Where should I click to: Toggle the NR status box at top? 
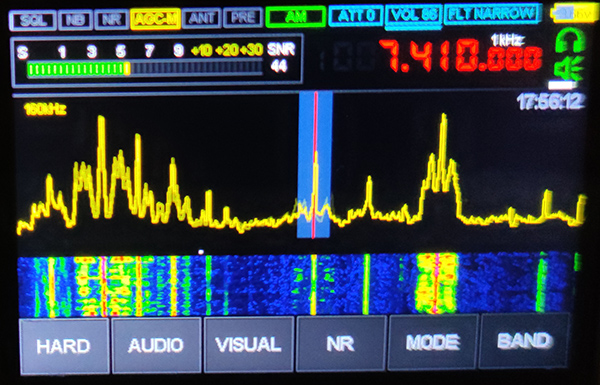point(111,19)
